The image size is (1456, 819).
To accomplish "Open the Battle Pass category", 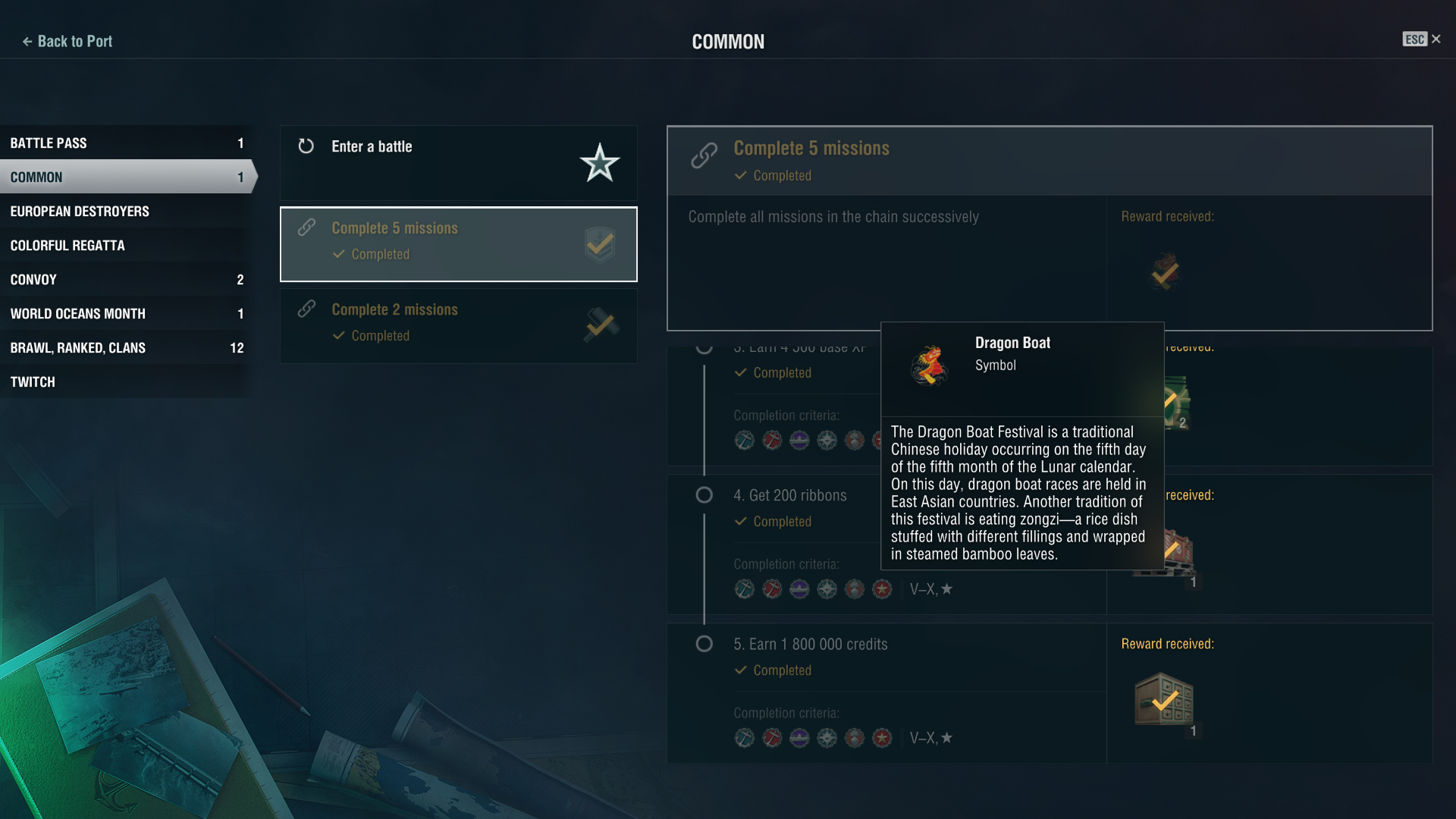I will click(x=125, y=143).
